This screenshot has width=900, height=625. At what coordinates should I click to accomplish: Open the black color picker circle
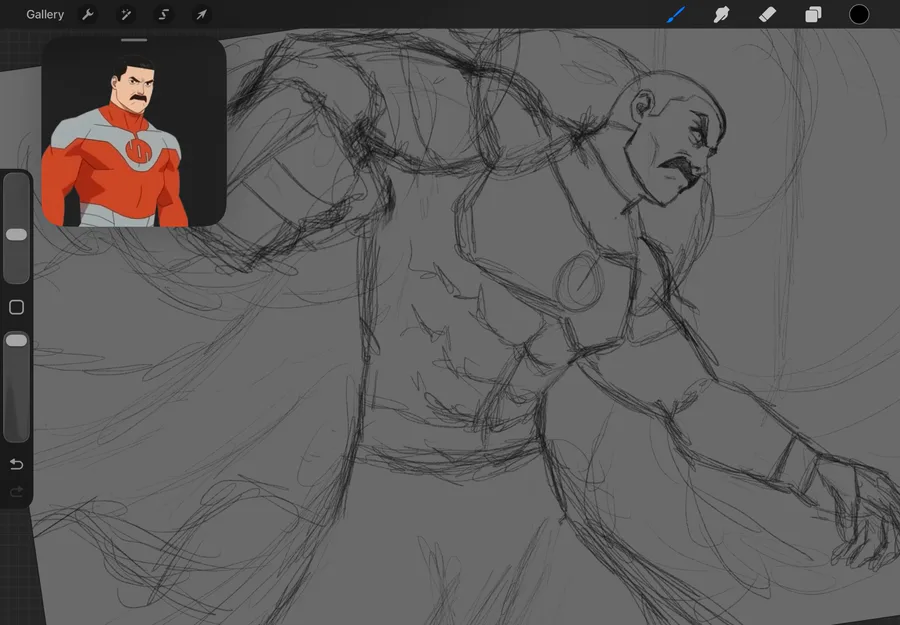[859, 14]
